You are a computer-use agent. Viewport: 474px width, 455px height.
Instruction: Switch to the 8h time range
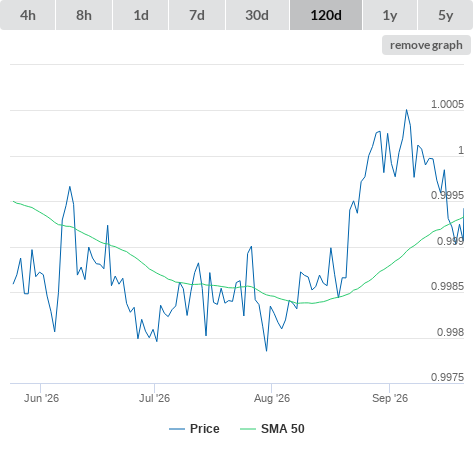pyautogui.click(x=84, y=15)
